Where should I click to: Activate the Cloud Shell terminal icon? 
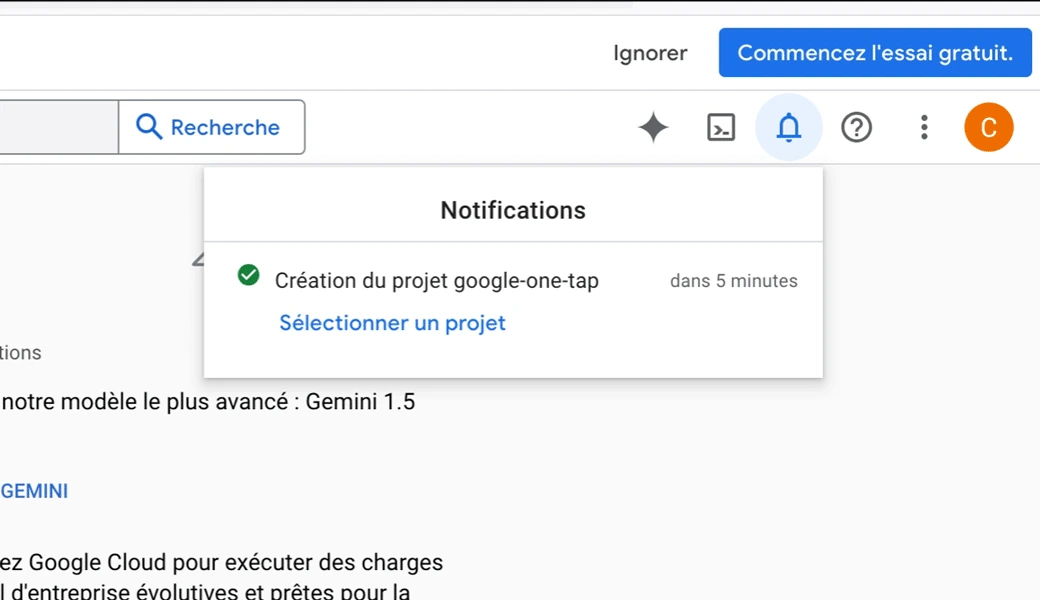point(721,127)
